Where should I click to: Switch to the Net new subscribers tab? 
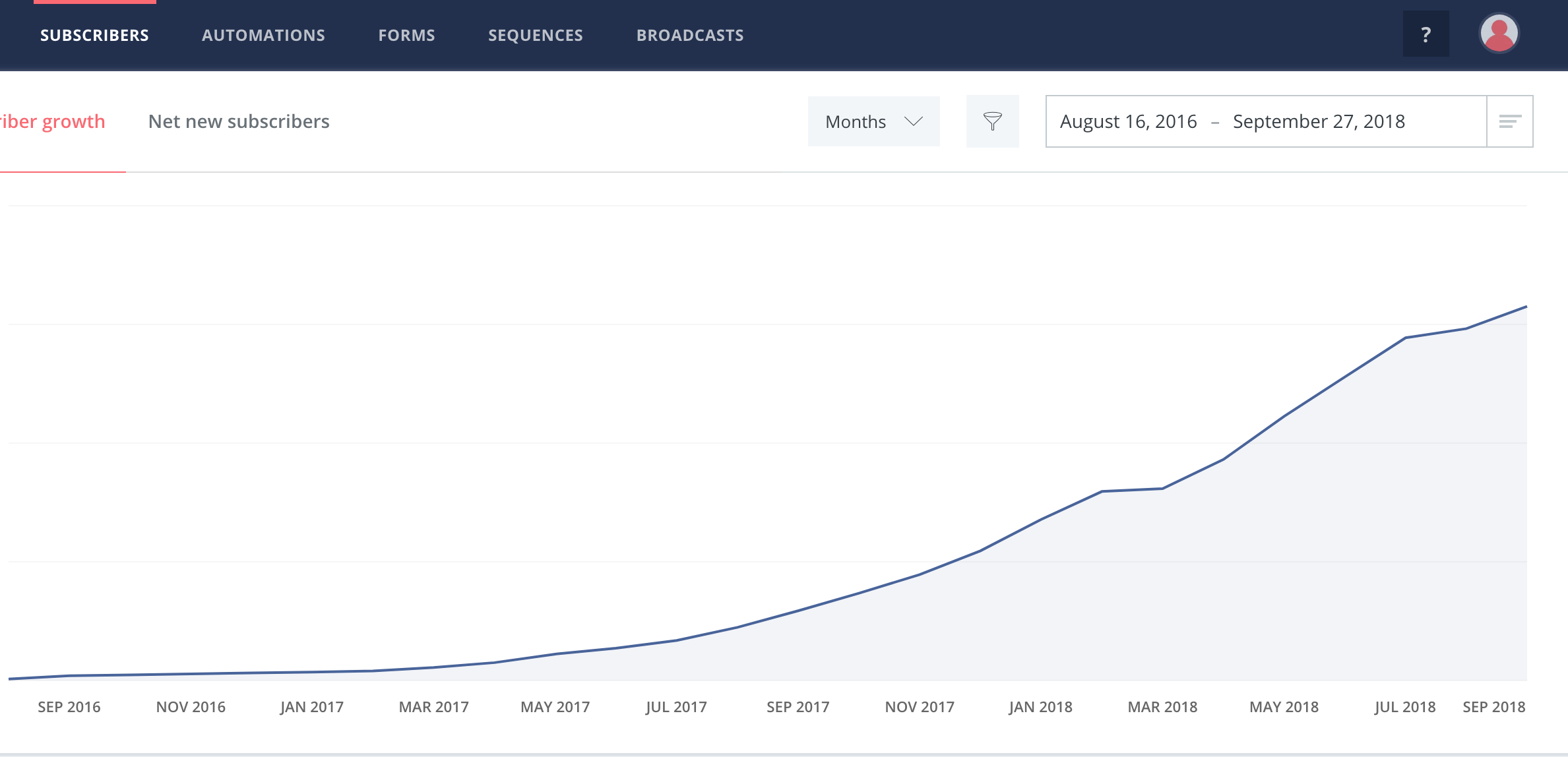pos(239,121)
